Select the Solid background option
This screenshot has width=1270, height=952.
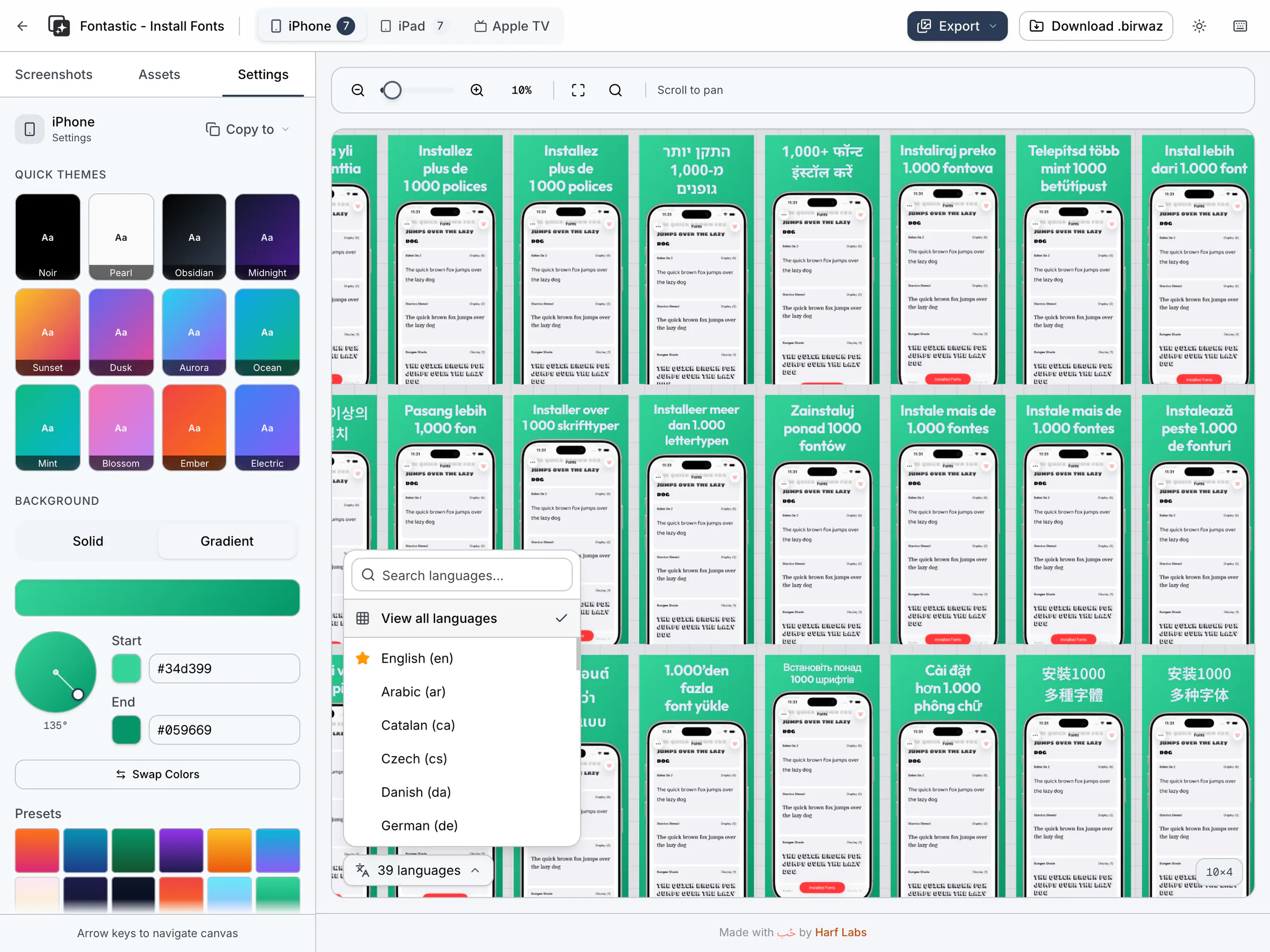click(87, 541)
